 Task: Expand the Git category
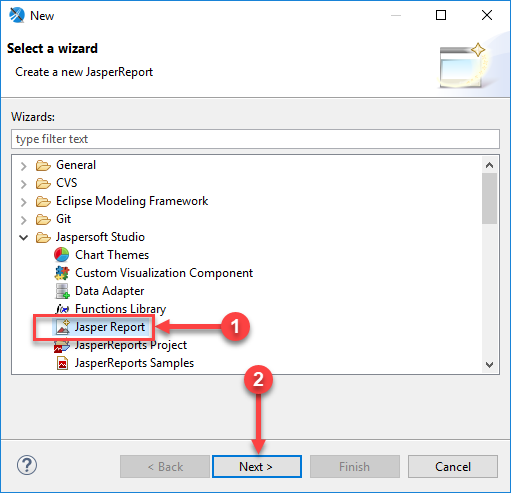(x=23, y=220)
